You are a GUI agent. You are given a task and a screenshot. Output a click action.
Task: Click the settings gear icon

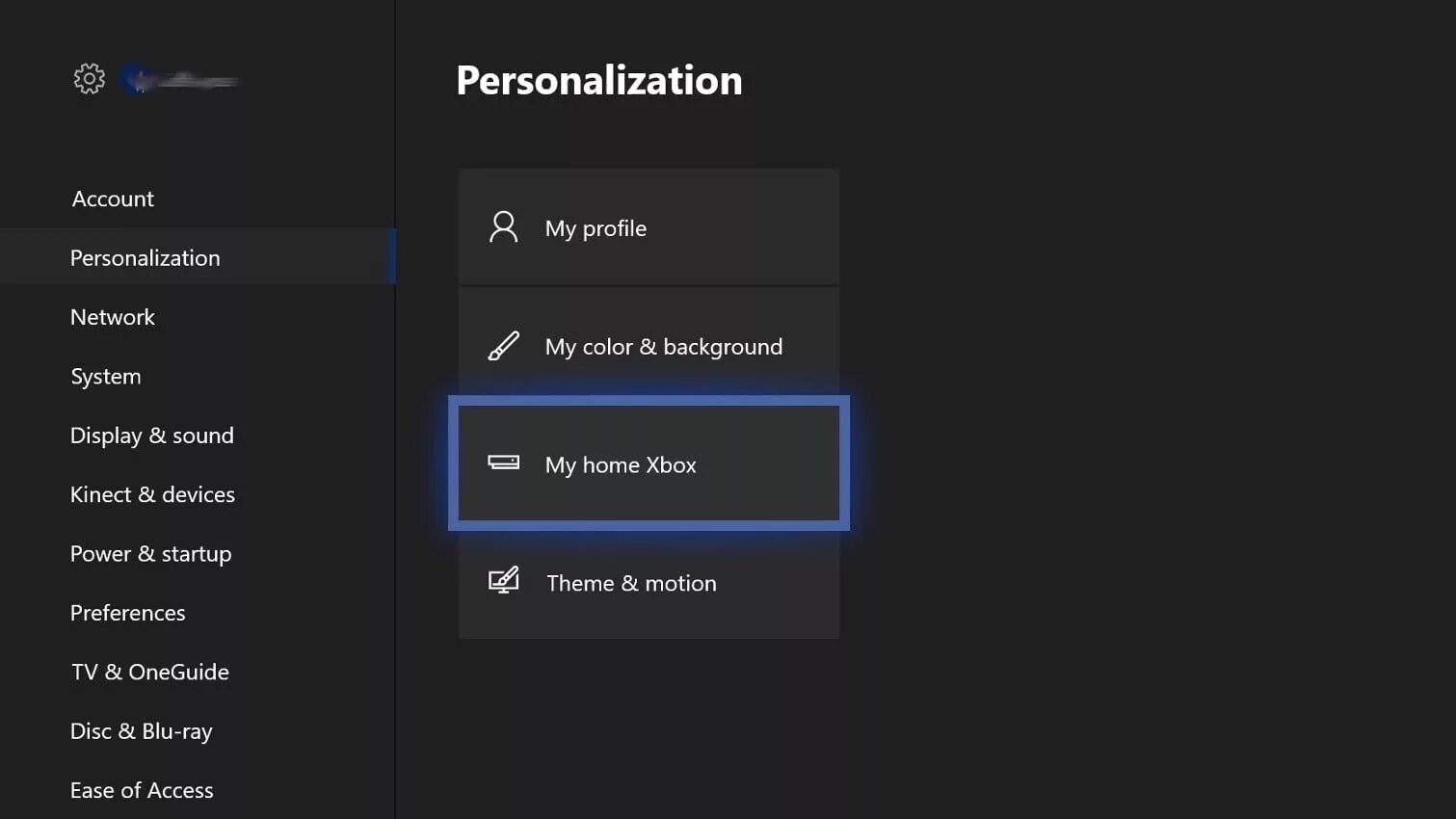90,79
